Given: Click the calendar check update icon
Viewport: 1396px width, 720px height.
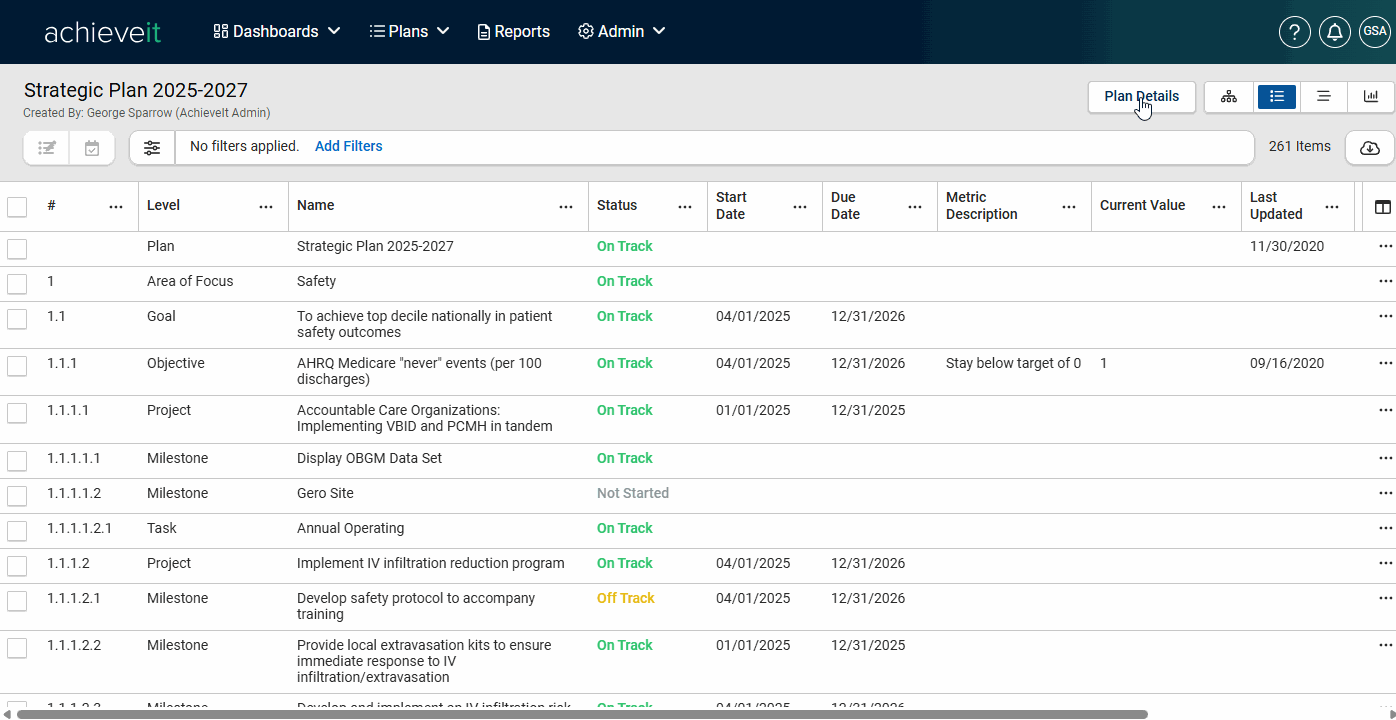Looking at the screenshot, I should (92, 147).
